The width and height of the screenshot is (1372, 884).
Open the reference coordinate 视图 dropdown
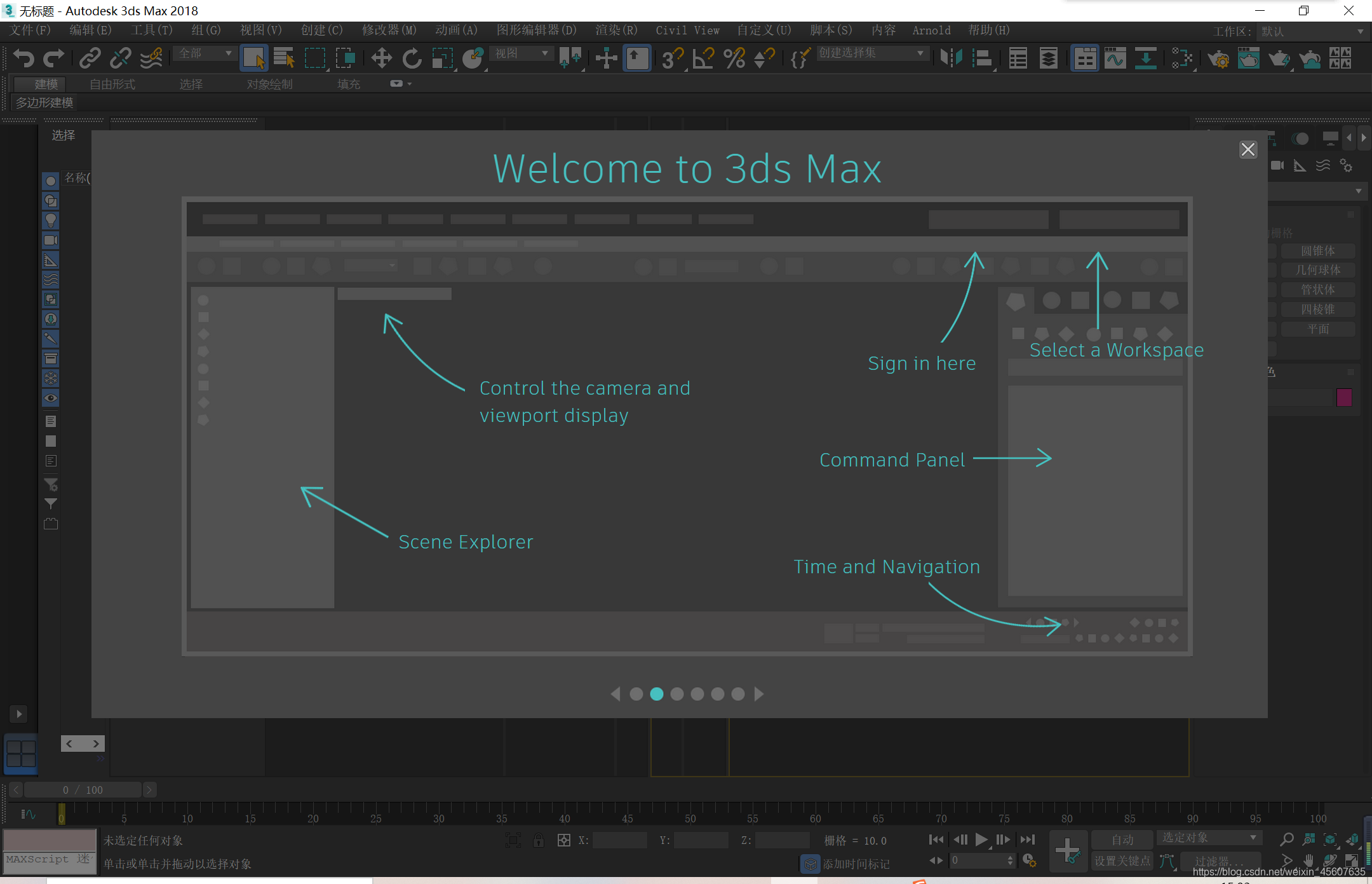(521, 53)
